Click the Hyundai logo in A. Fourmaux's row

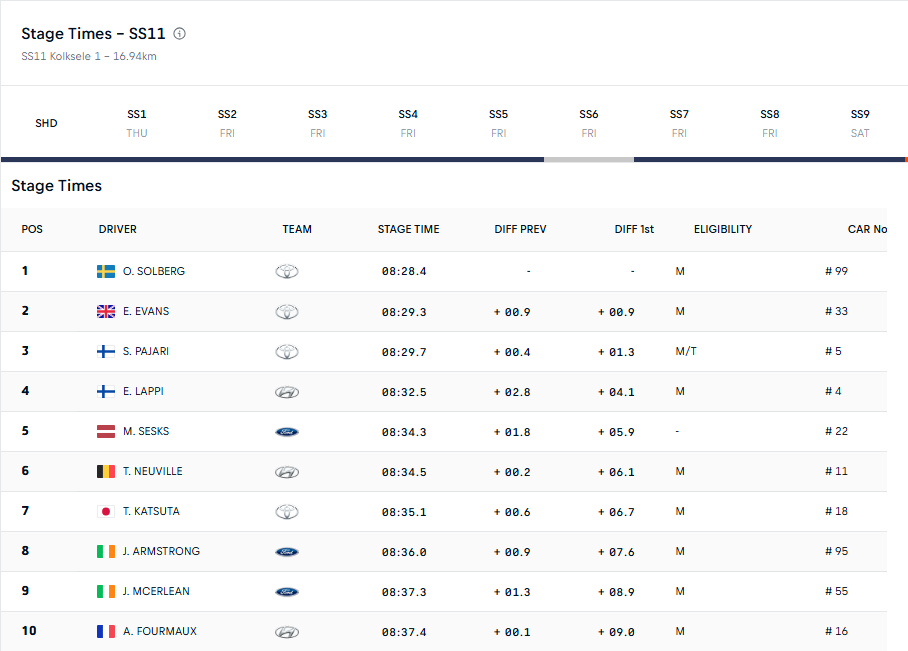pos(287,632)
